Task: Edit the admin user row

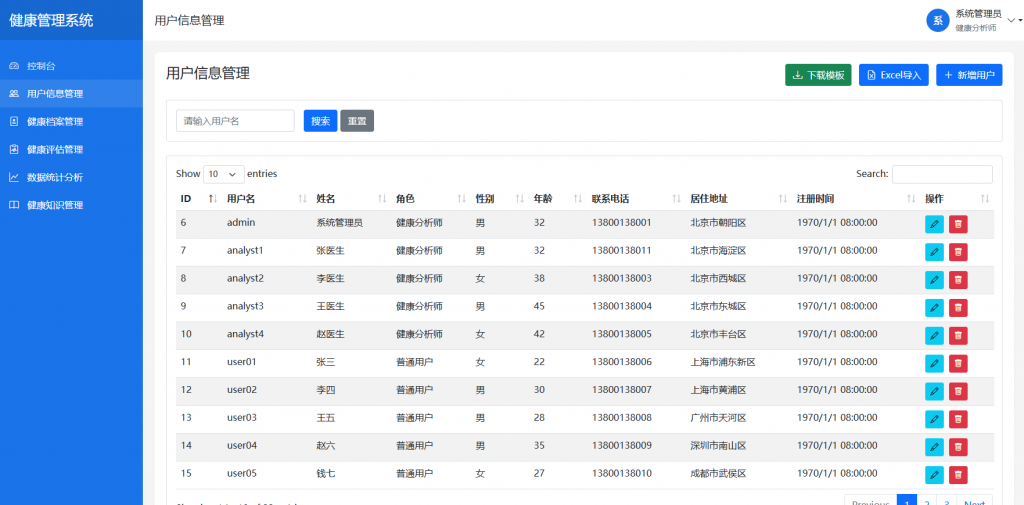Action: [935, 224]
